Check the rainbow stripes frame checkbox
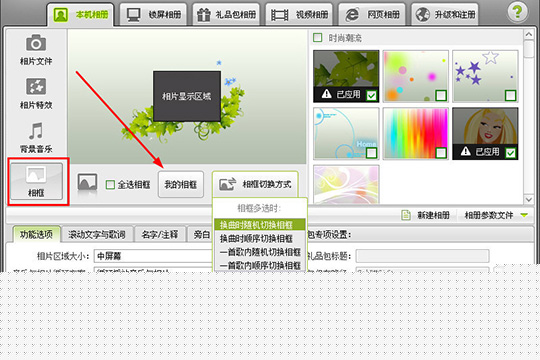540x360 pixels. [441, 153]
